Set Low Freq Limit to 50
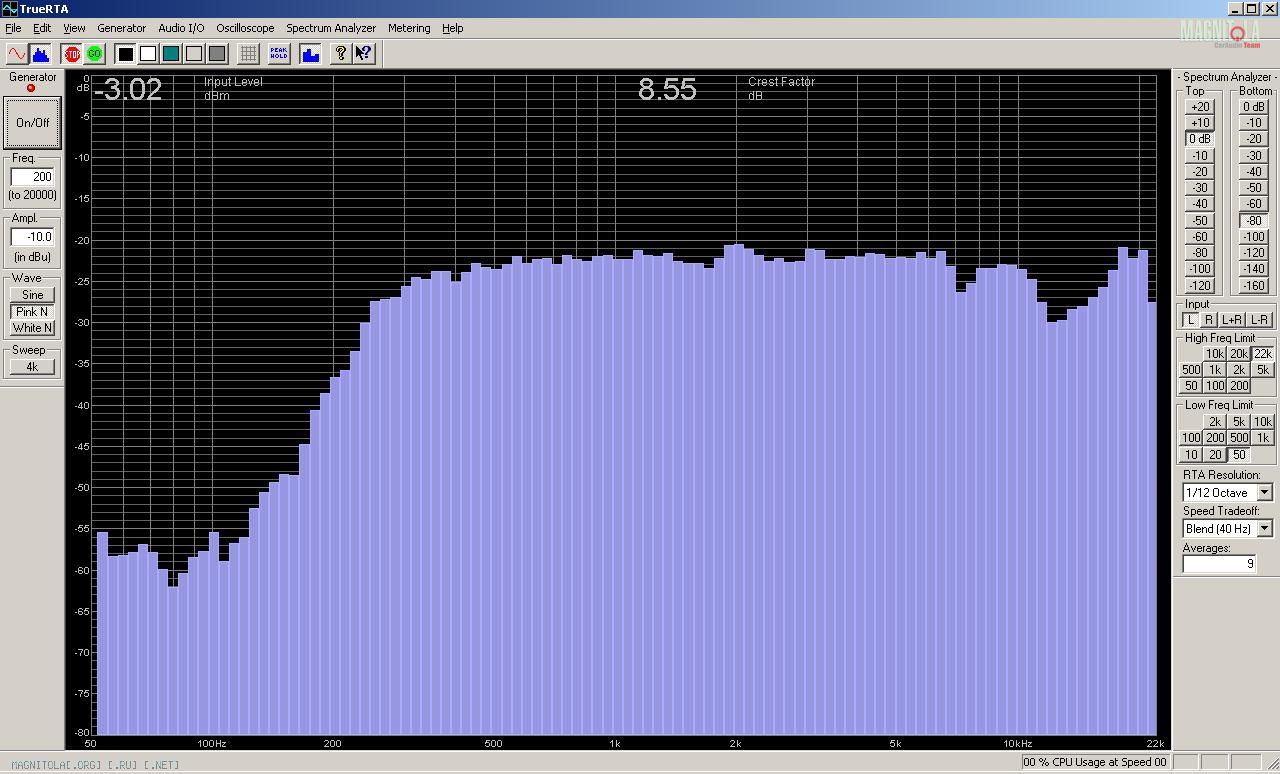Image resolution: width=1280 pixels, height=774 pixels. (x=1239, y=455)
